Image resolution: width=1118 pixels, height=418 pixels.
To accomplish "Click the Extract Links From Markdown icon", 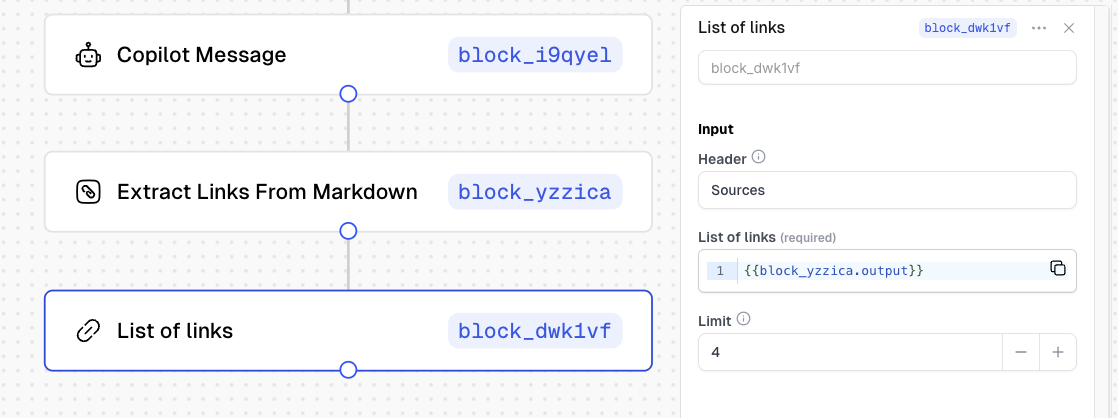I will coord(89,192).
